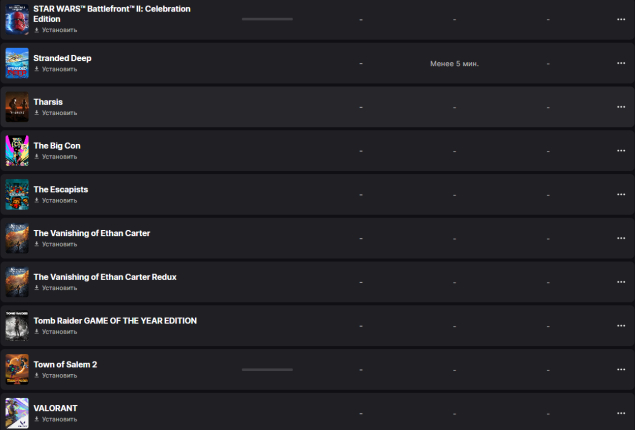Open three-dot menu for Tomb Raider row

point(621,325)
